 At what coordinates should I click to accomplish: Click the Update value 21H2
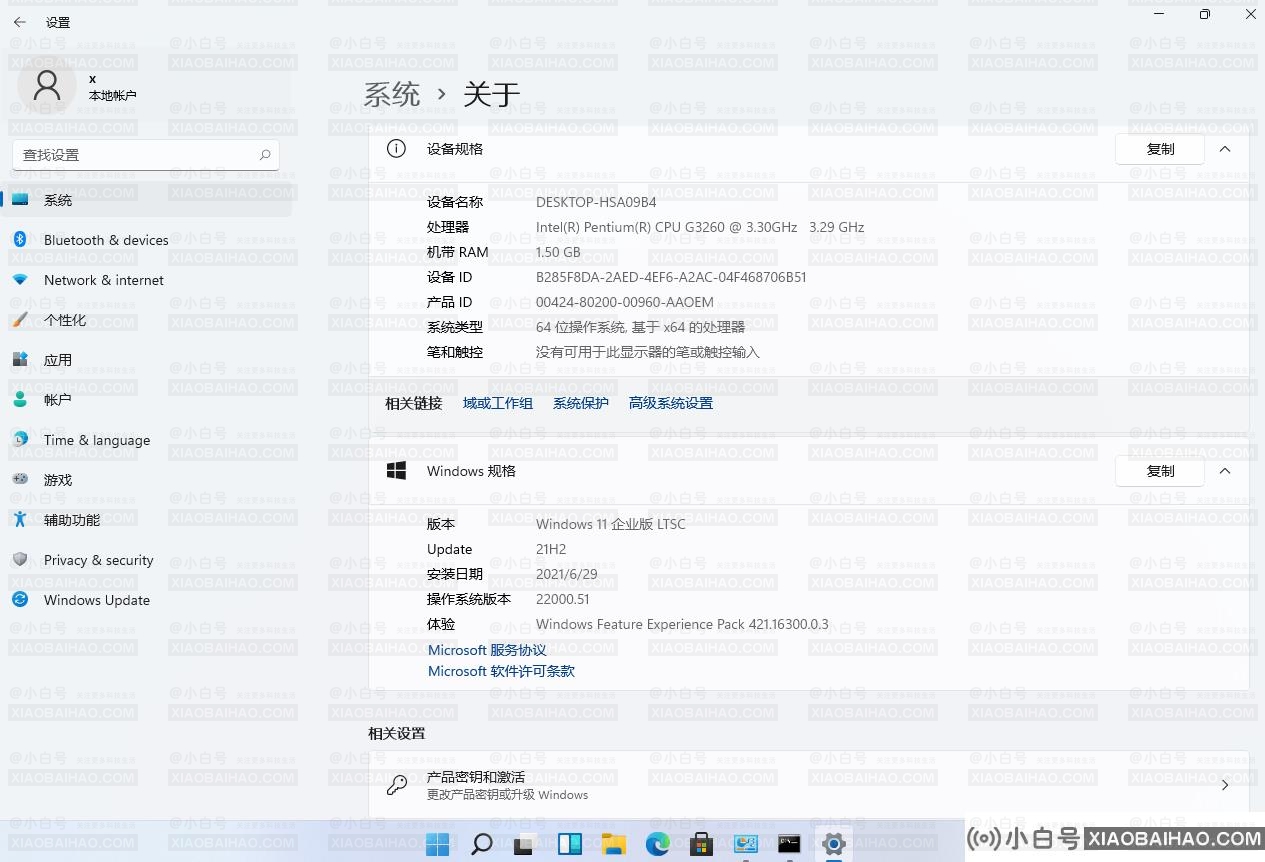pos(553,549)
